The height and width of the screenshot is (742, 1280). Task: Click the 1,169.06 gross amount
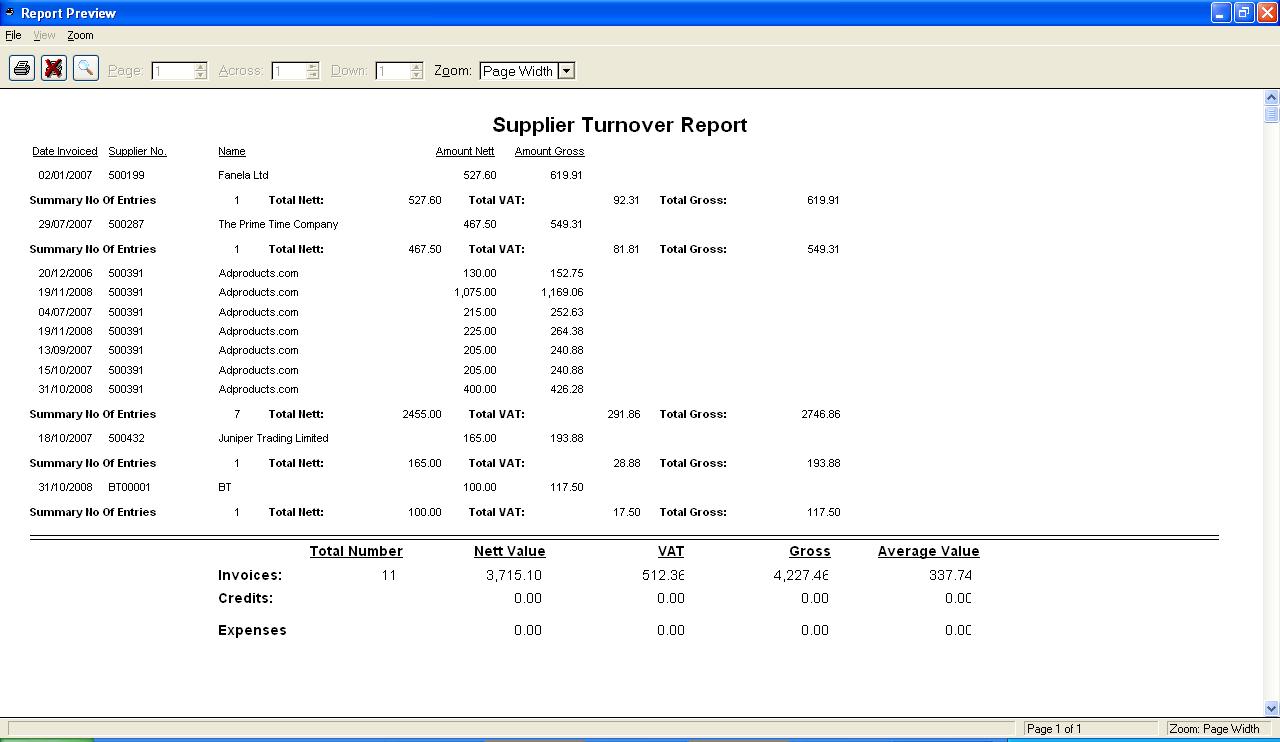[562, 292]
